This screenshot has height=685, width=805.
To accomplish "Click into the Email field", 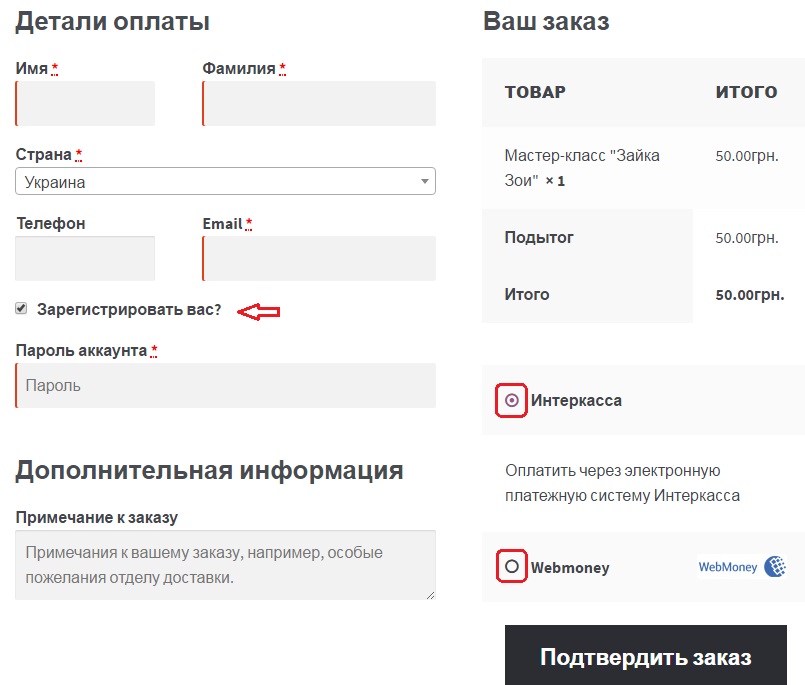I will (x=319, y=258).
